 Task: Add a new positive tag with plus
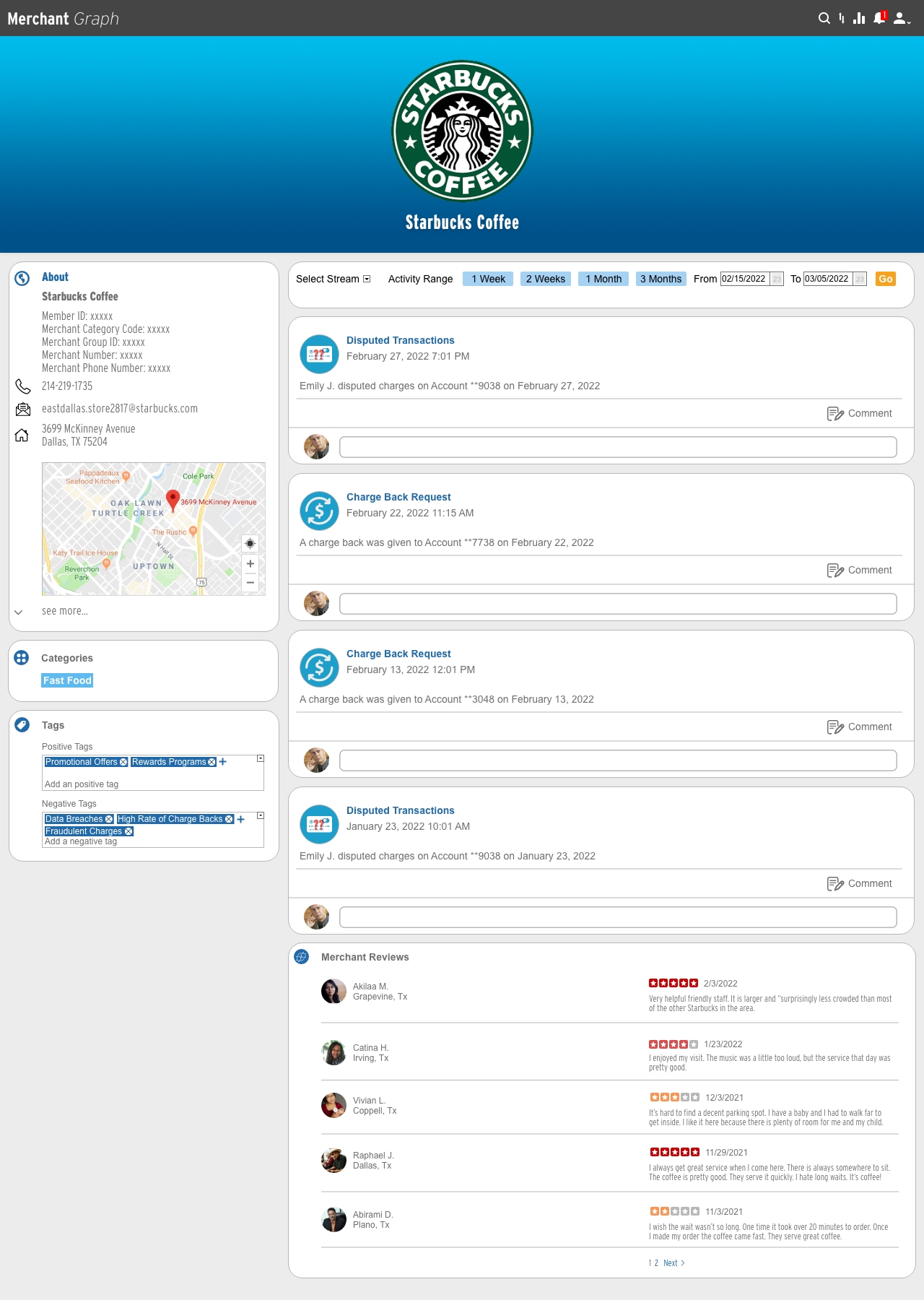(x=222, y=762)
